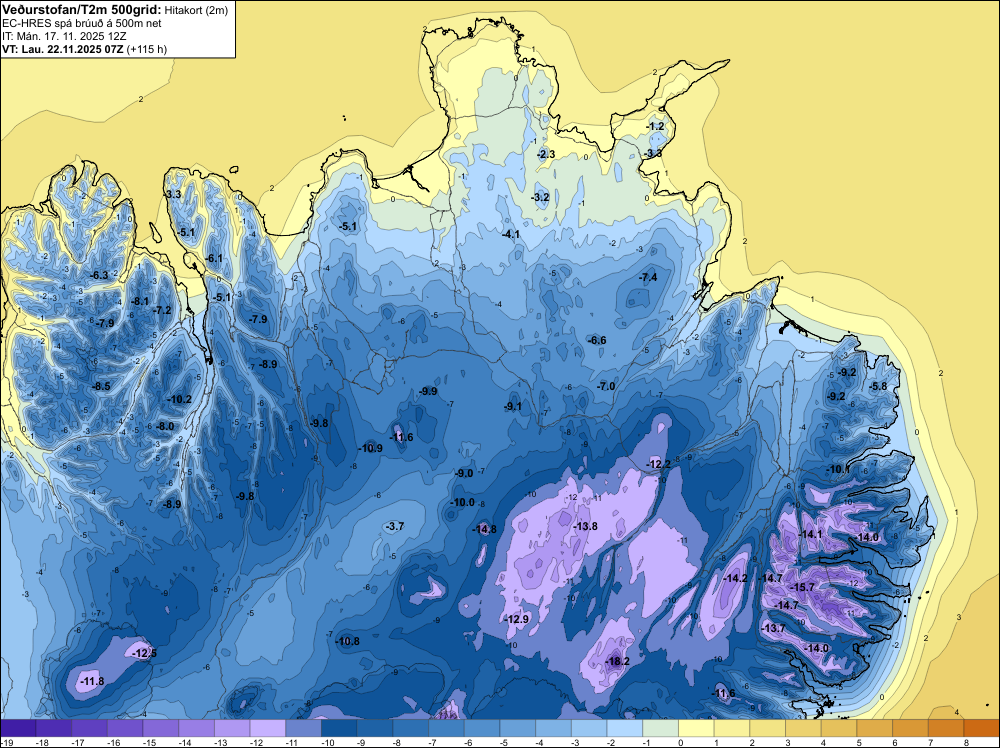Select the -9.1 temperature value
Screen dimensions: 1000x748
(513, 406)
